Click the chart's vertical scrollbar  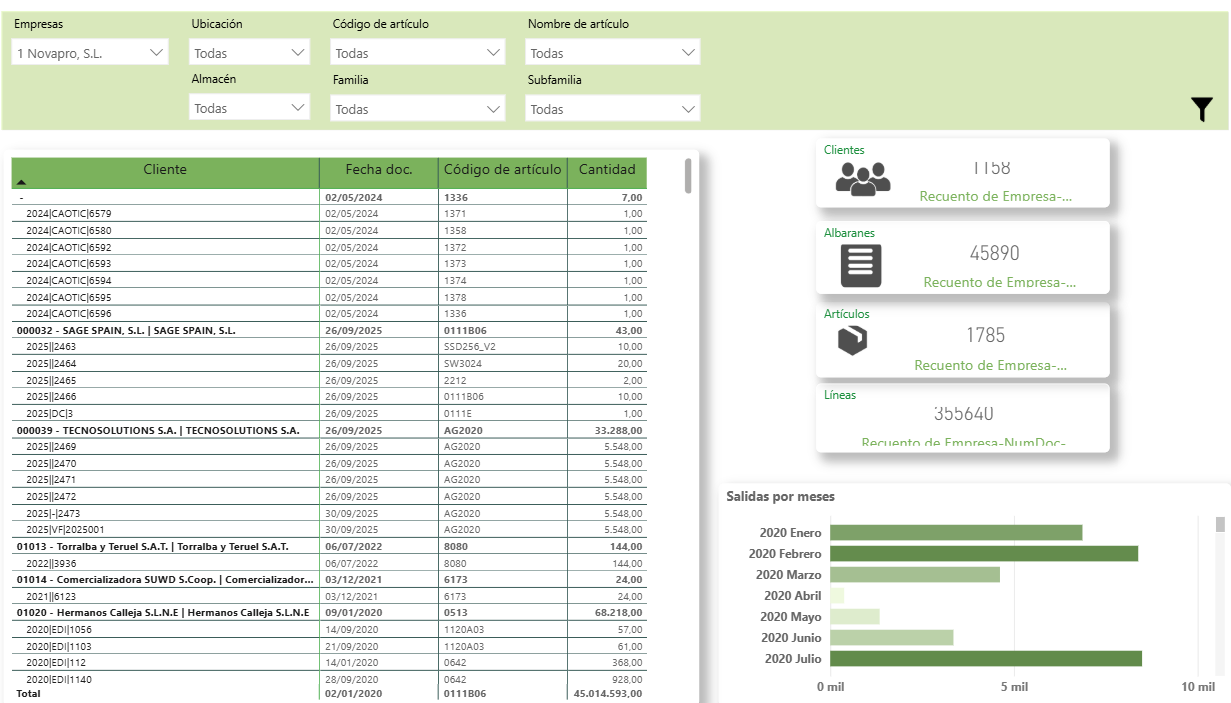coord(1220,525)
